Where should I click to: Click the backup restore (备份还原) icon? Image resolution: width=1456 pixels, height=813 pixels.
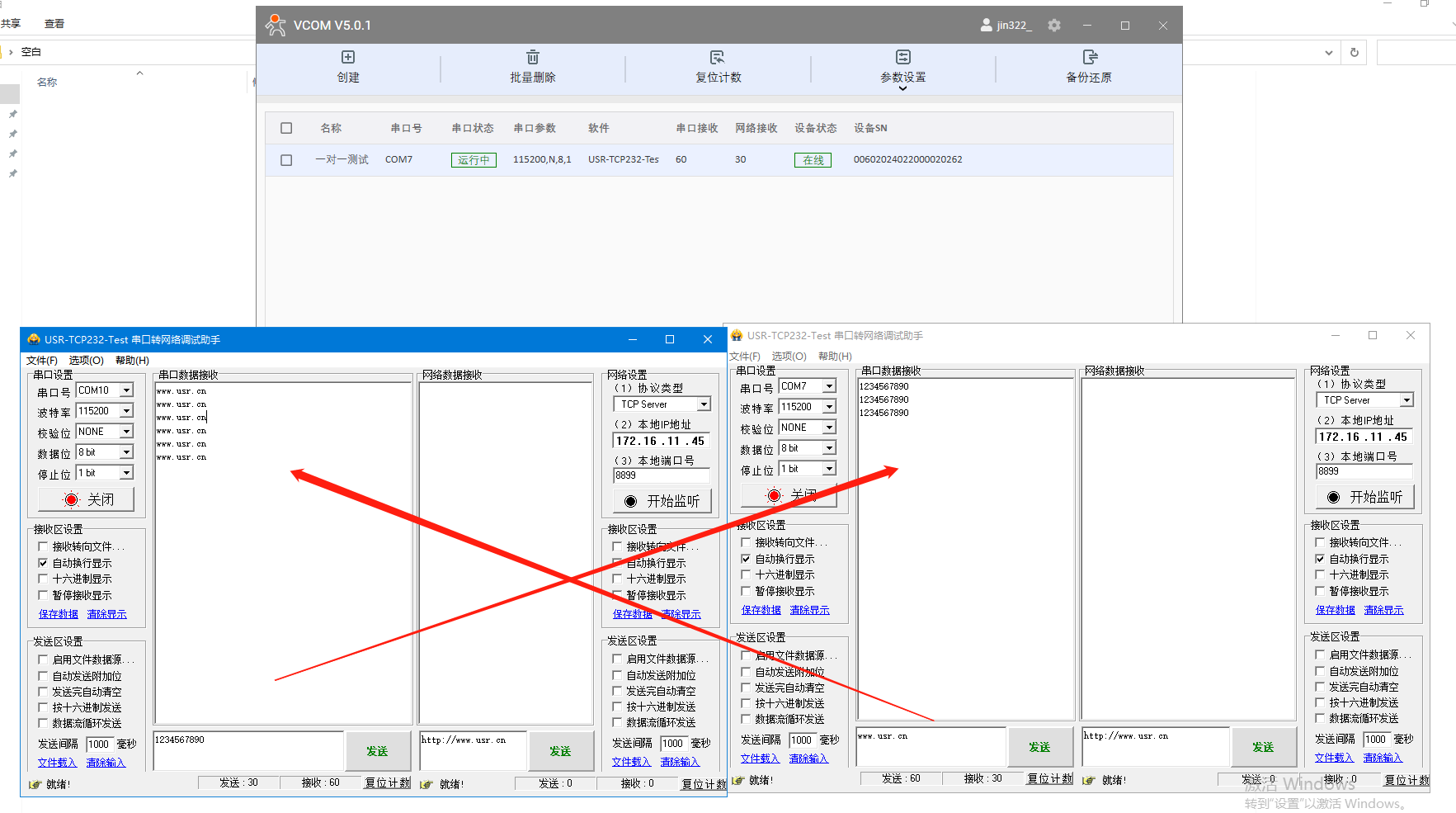point(1090,57)
